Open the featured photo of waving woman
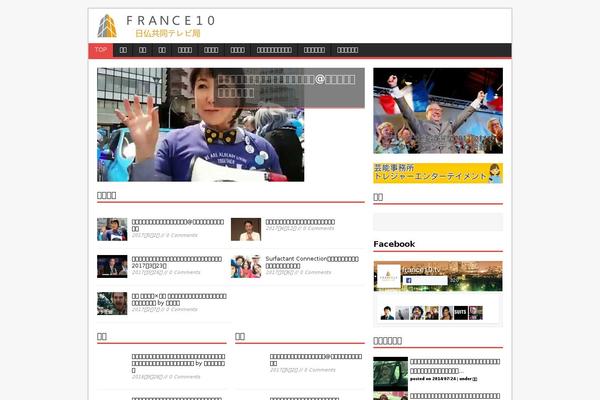The width and height of the screenshot is (600, 400). coord(201,124)
